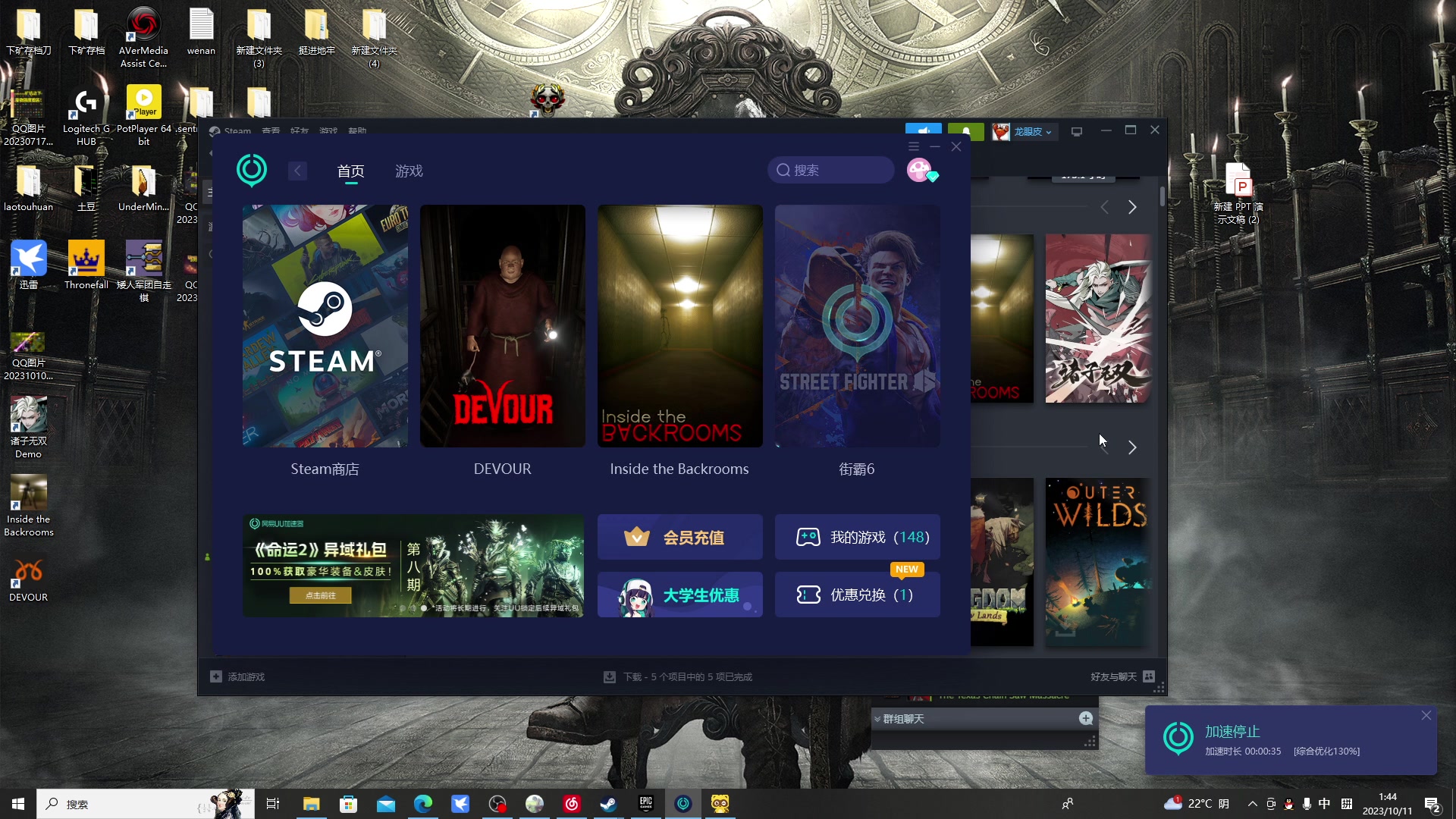1456x819 pixels.
Task: Open the pink mushroom user avatar
Action: tap(920, 170)
